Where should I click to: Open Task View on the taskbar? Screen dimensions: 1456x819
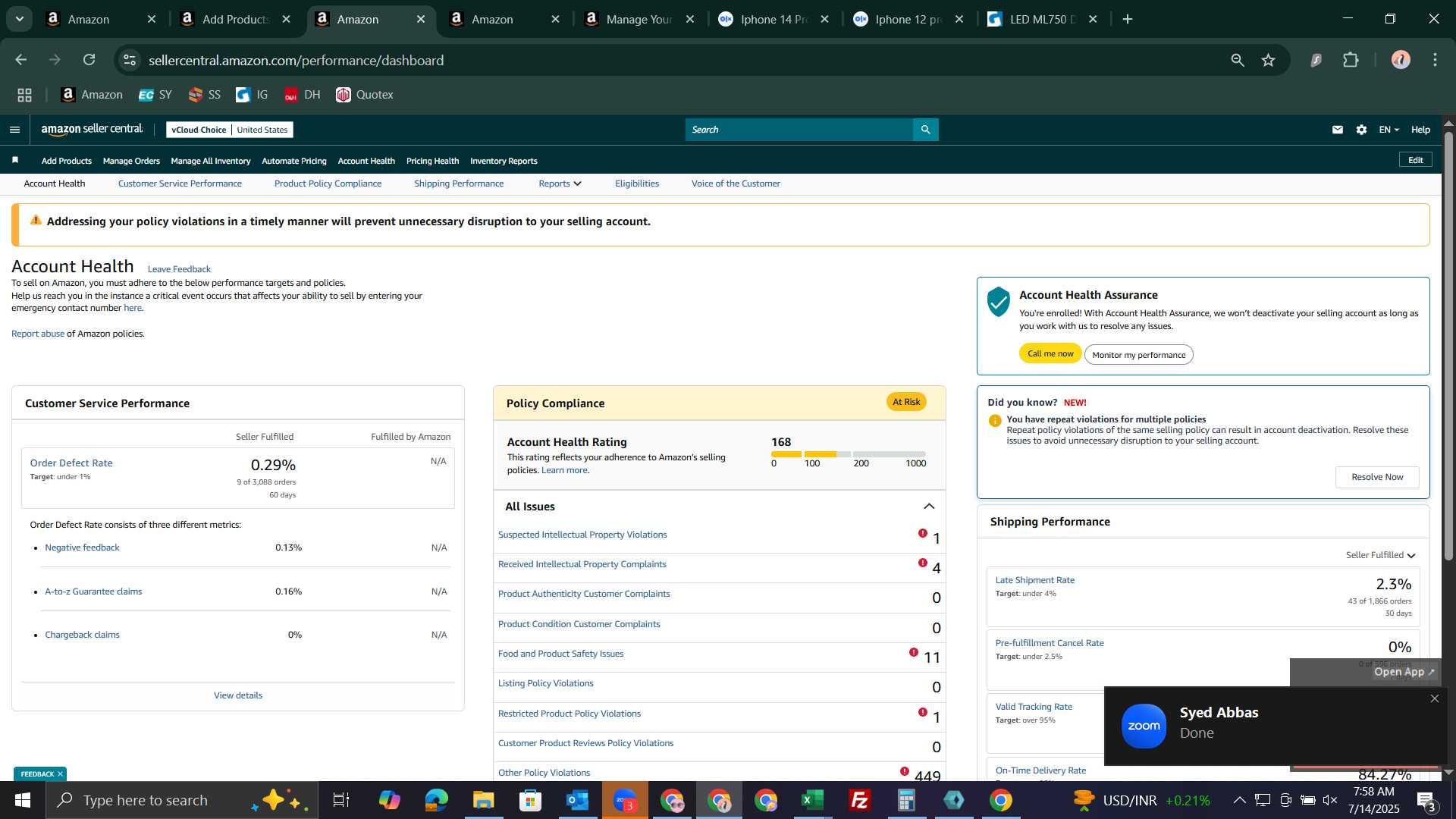[x=341, y=800]
